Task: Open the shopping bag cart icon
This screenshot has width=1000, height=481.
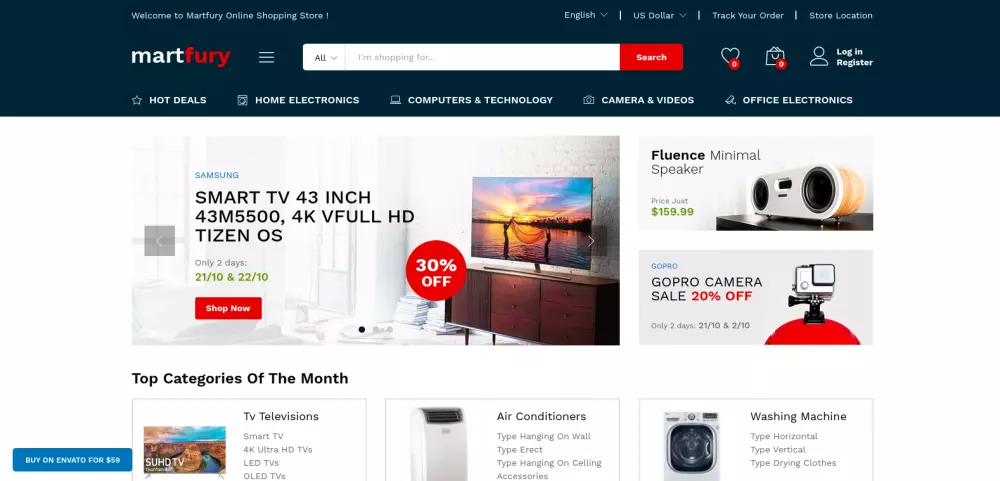Action: point(775,57)
